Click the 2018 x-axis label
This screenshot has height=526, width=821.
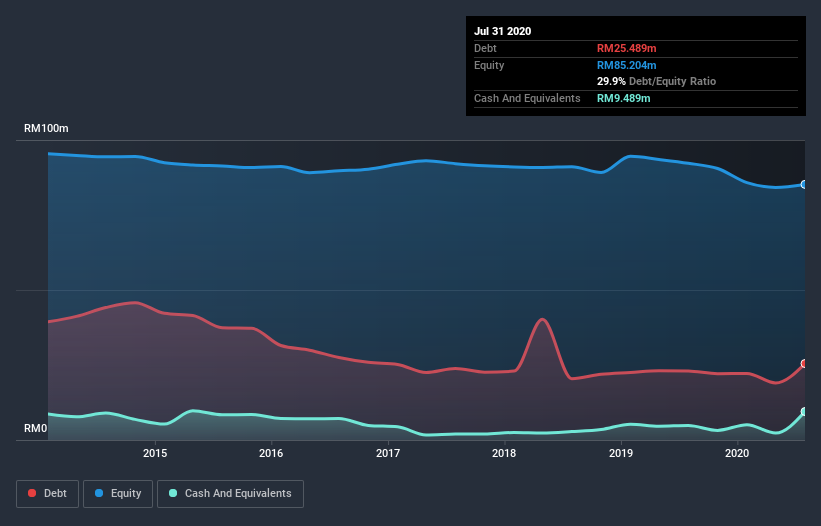click(504, 453)
